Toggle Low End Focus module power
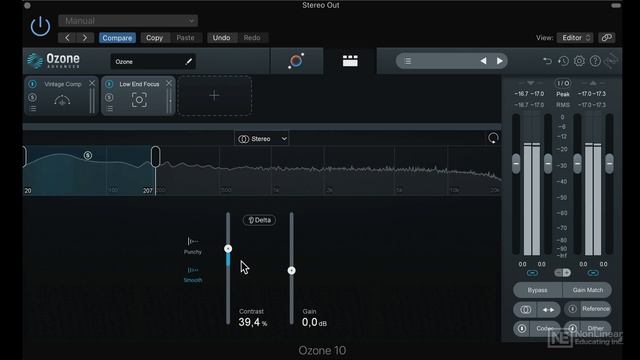 click(x=109, y=84)
